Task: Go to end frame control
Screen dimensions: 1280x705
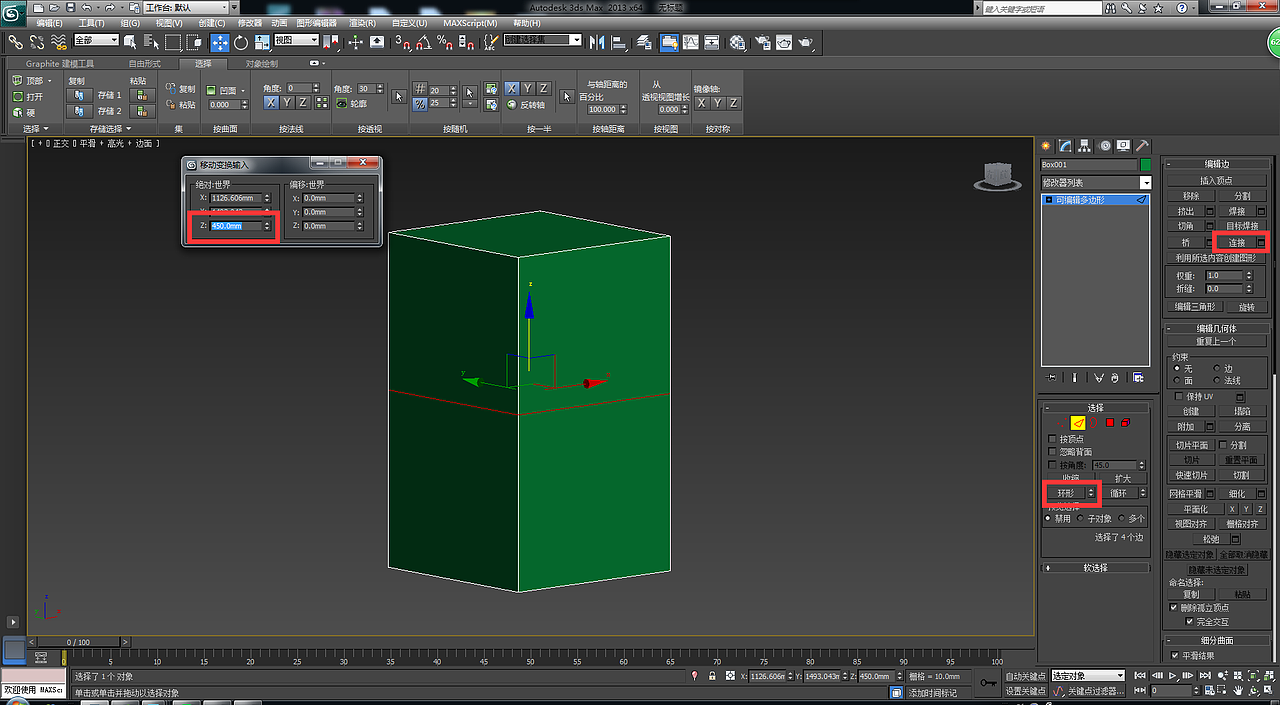Action: tap(1205, 676)
